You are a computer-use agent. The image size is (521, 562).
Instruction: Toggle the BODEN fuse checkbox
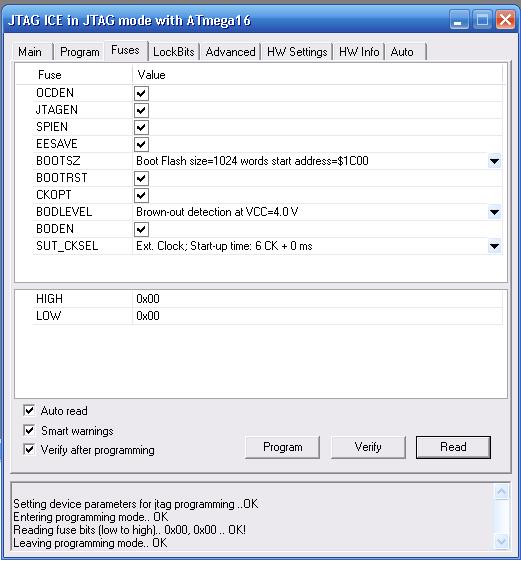coord(141,229)
